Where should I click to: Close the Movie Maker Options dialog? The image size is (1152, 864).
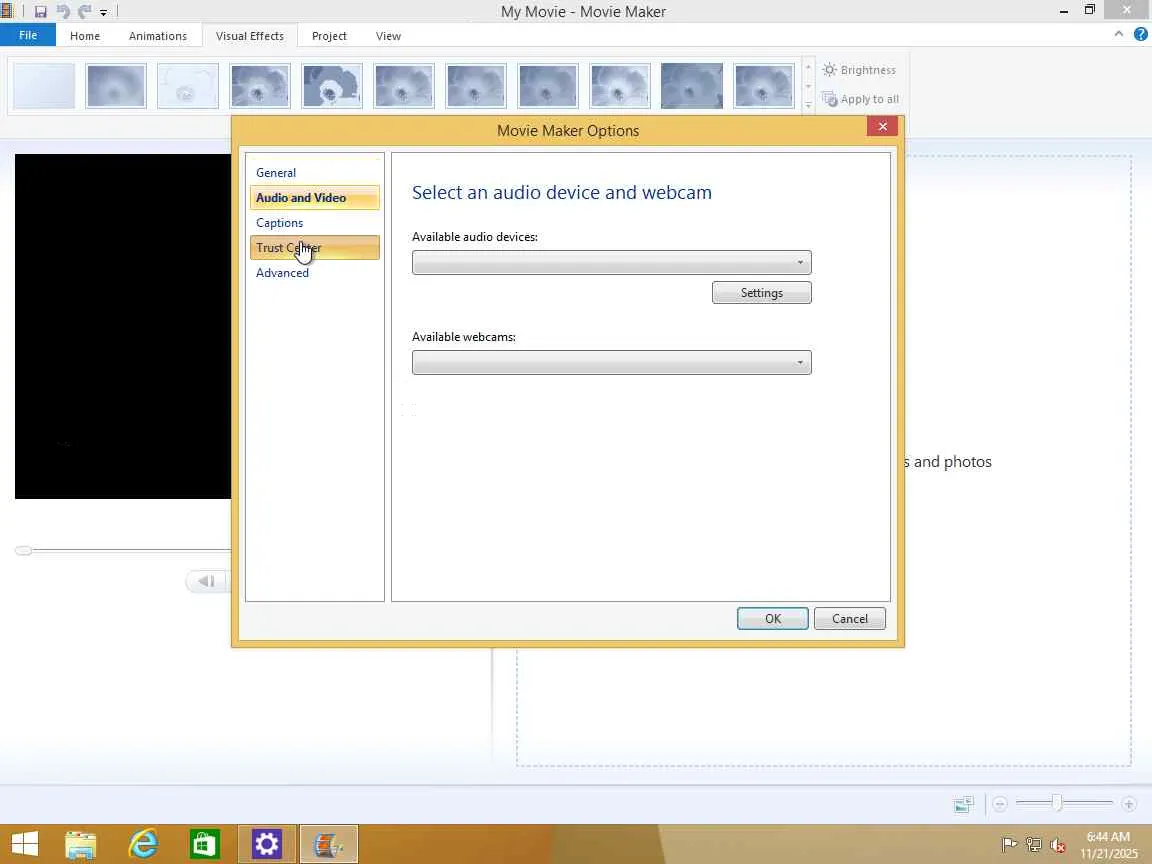point(882,126)
